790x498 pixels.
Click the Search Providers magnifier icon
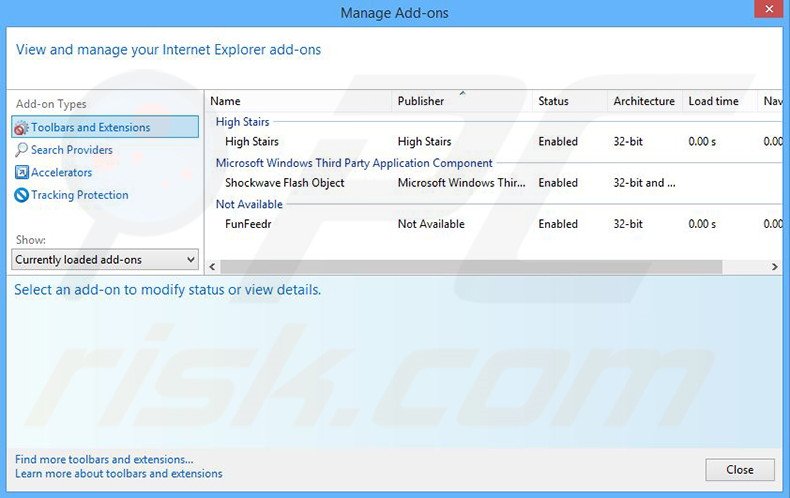(21, 150)
